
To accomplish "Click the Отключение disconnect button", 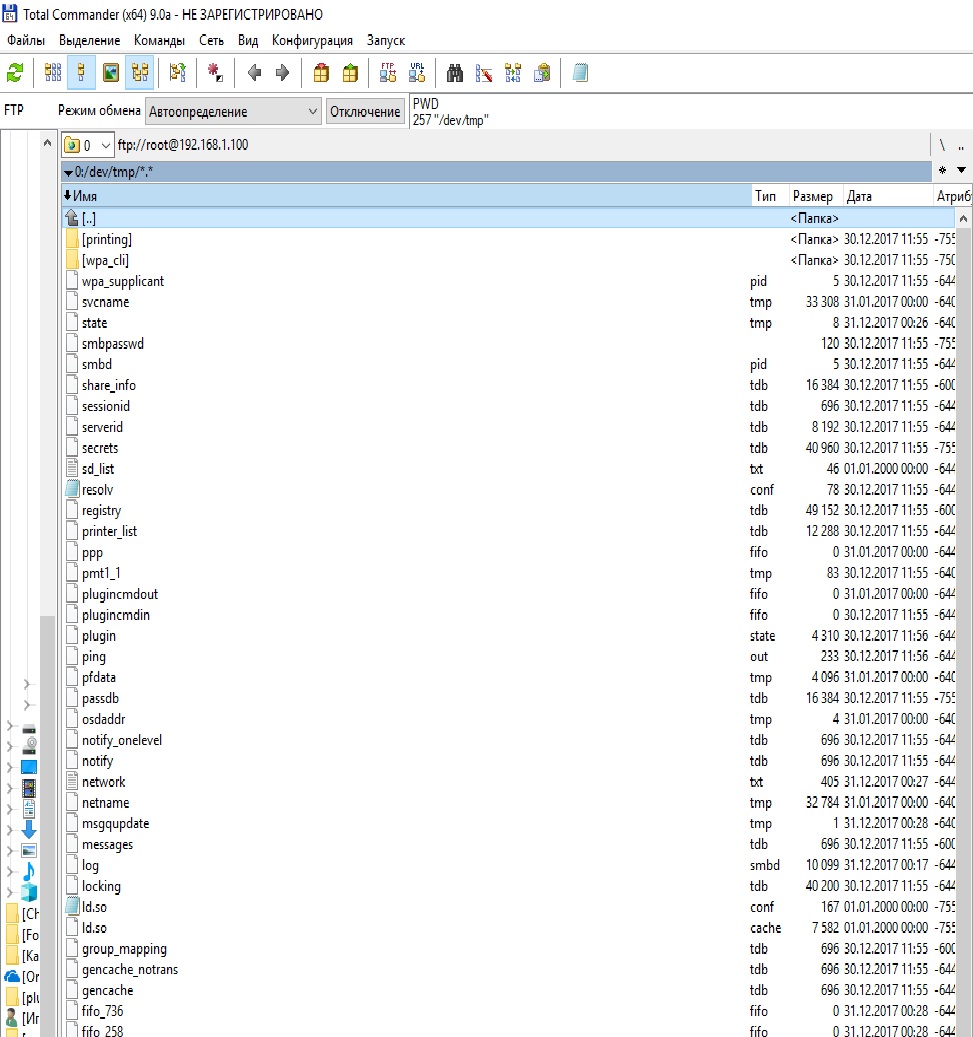I will pos(365,112).
